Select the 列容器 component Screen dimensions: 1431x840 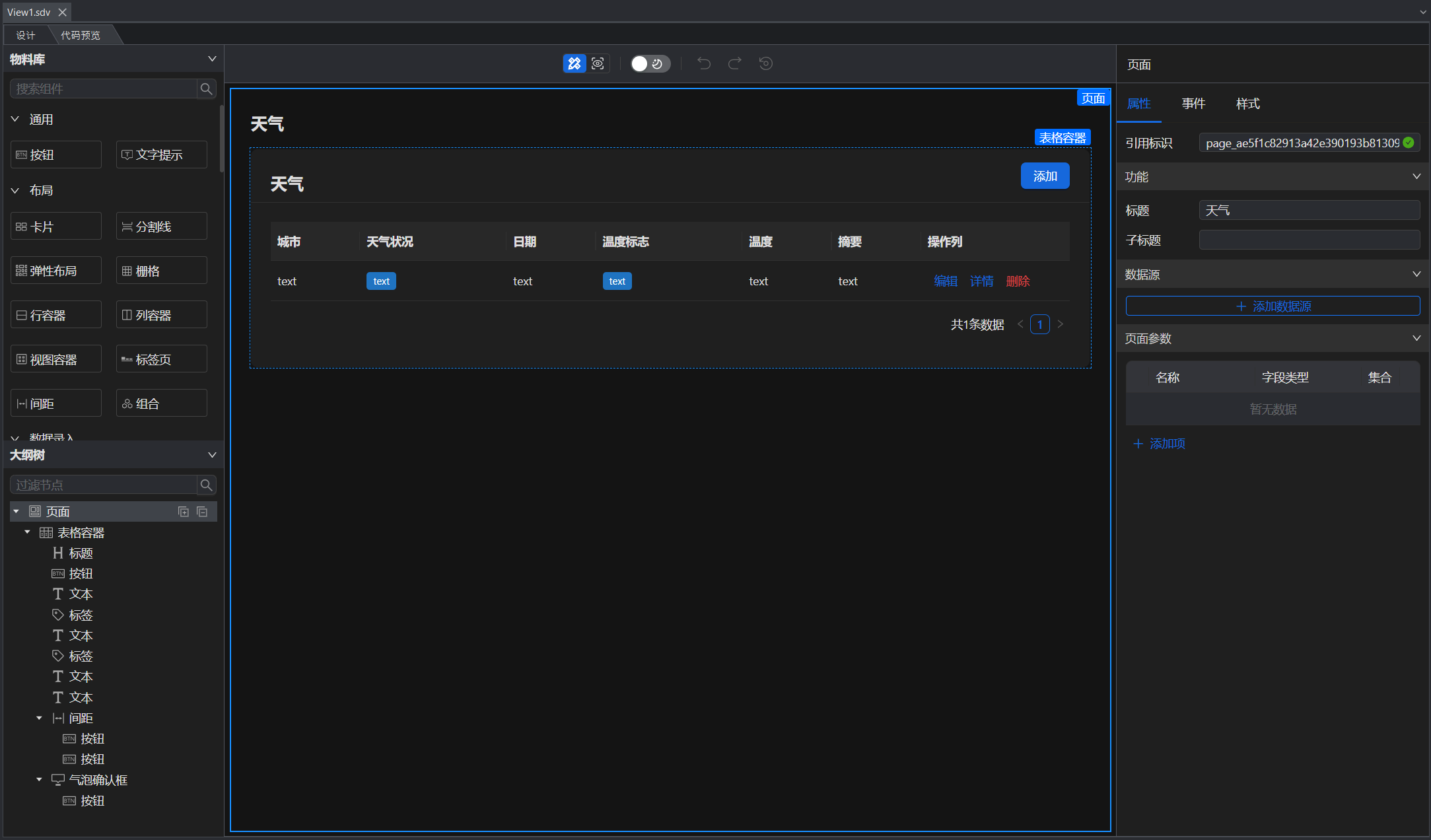pyautogui.click(x=162, y=315)
